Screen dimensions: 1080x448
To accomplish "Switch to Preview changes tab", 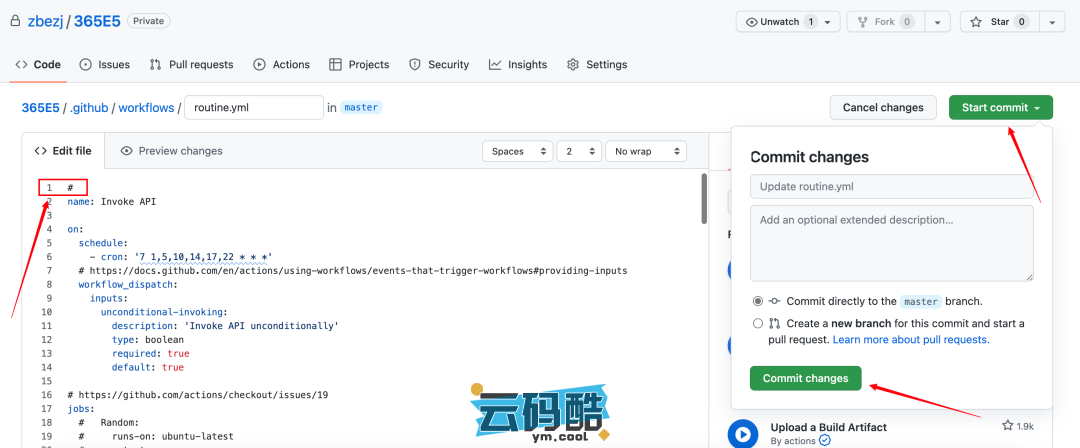I will [172, 151].
